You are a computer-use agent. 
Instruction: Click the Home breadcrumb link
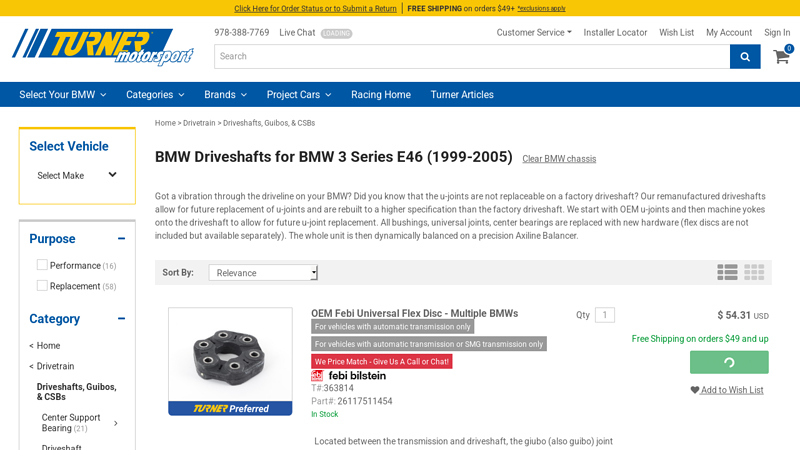tap(165, 123)
